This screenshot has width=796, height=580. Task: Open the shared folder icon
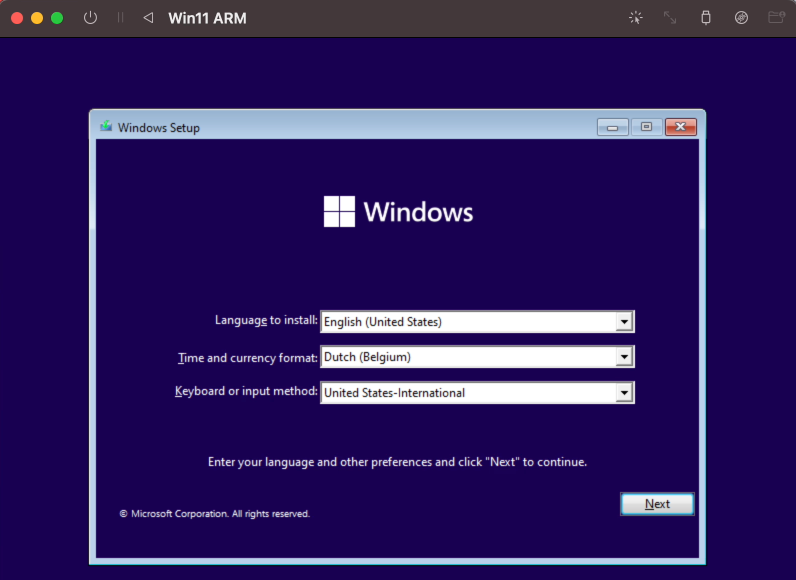tap(776, 18)
